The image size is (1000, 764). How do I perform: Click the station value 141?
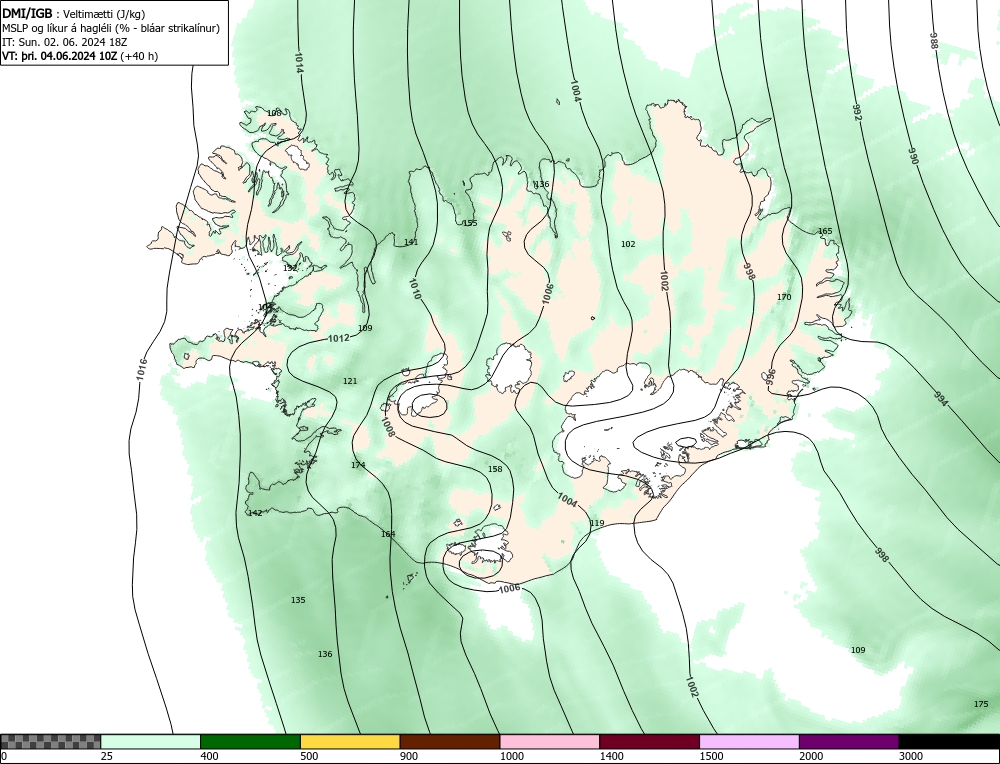point(411,242)
